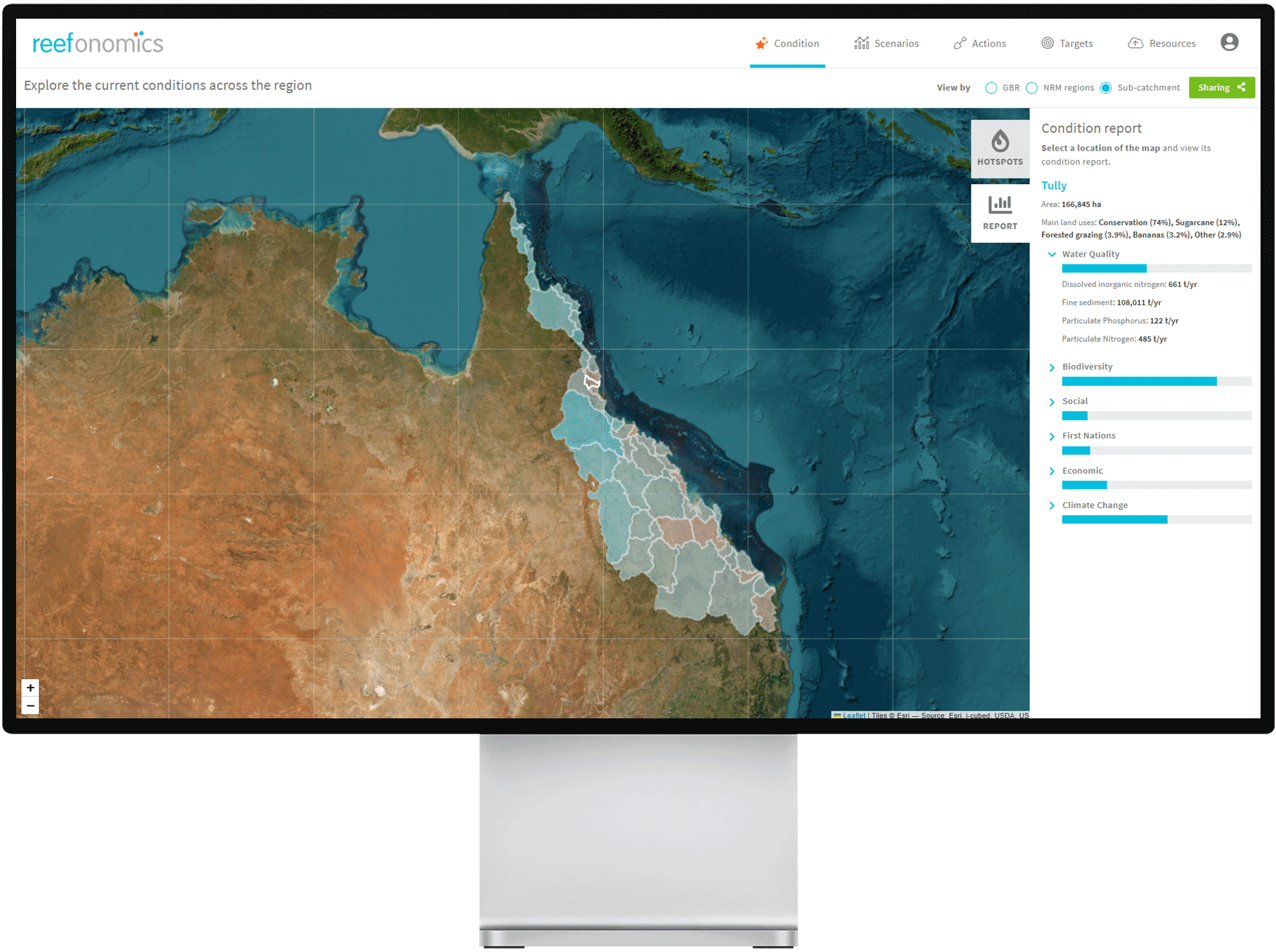
Task: Expand the Climate Change section
Action: pos(1052,505)
